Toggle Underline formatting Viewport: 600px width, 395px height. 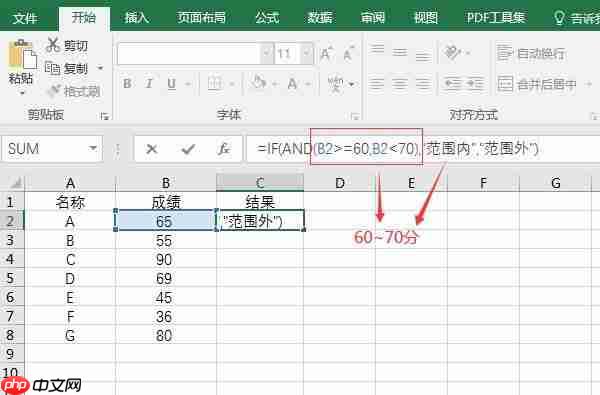[171, 83]
